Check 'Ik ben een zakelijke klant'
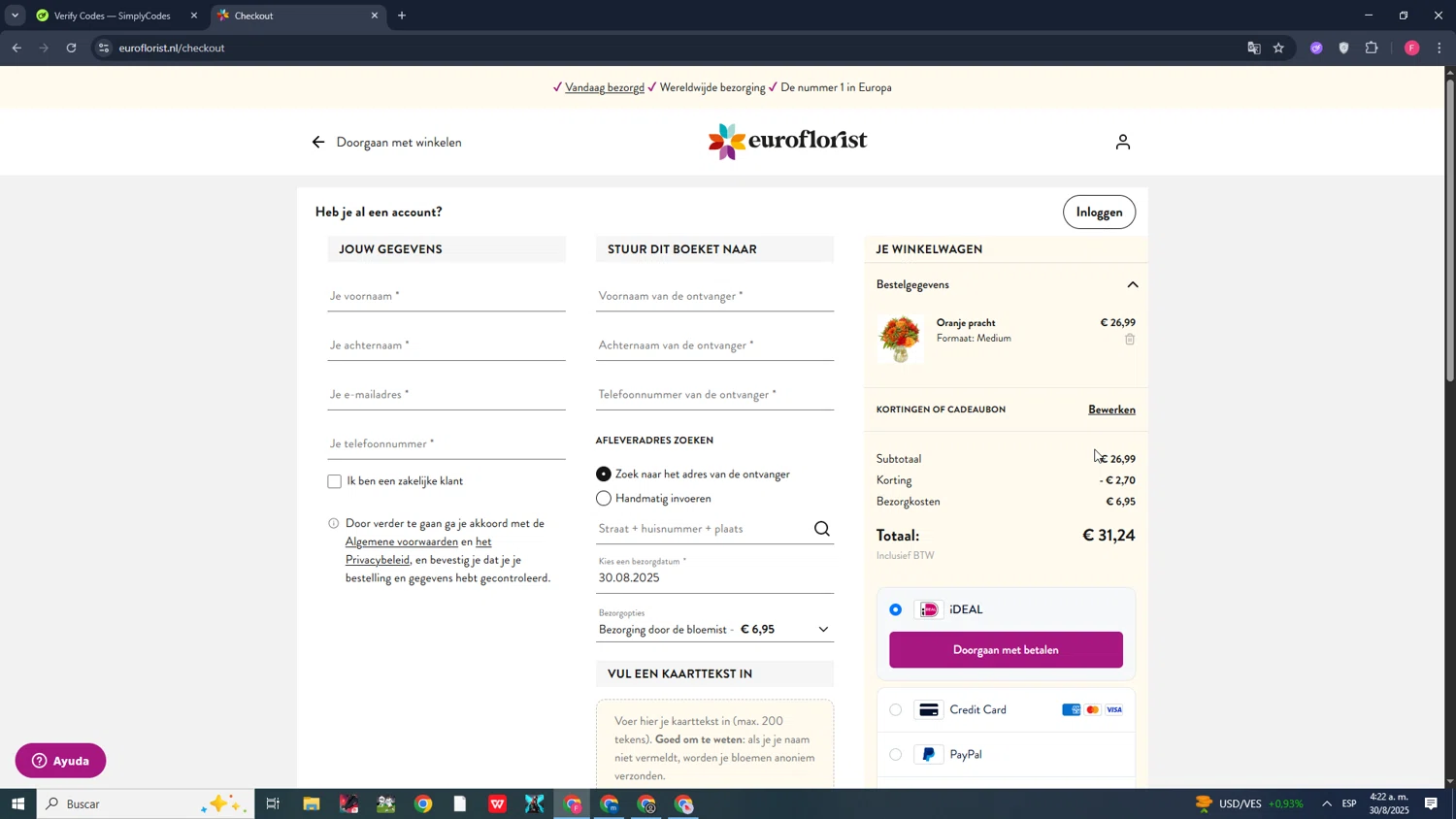 point(335,481)
